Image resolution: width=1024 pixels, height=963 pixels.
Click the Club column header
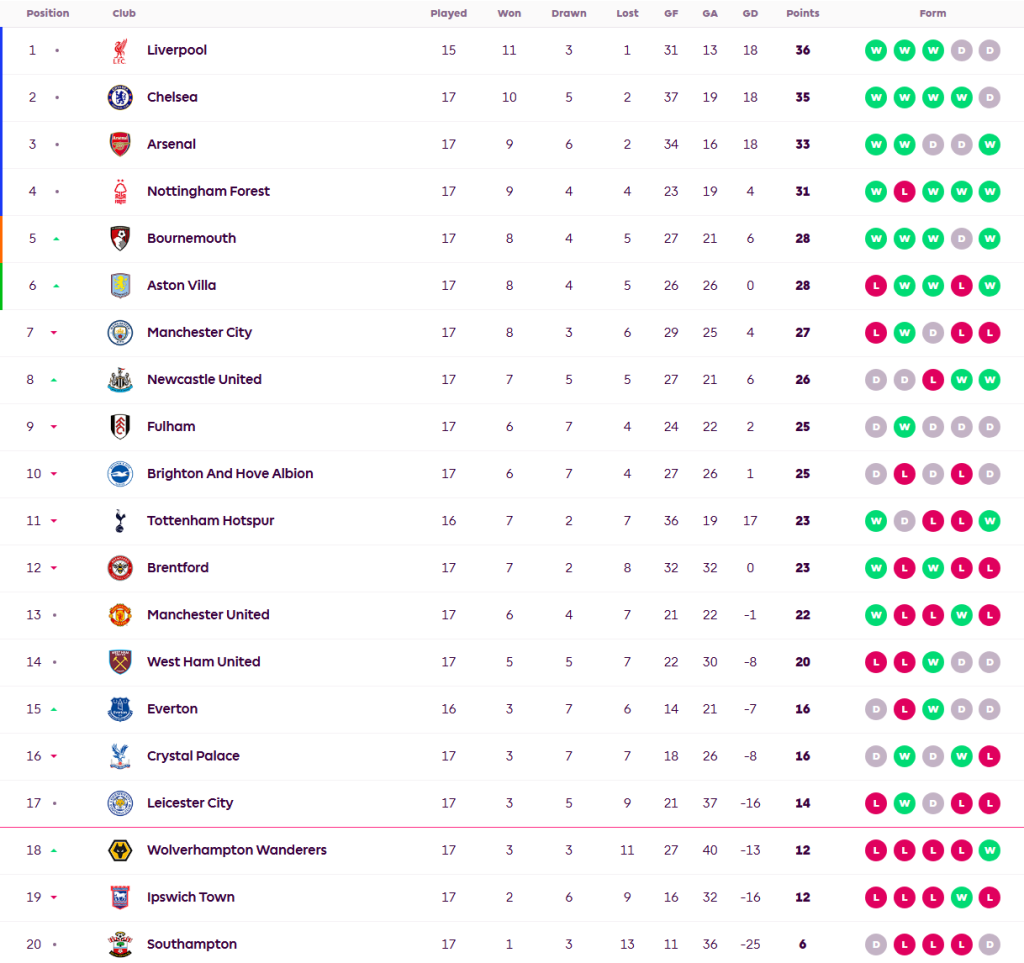point(124,14)
